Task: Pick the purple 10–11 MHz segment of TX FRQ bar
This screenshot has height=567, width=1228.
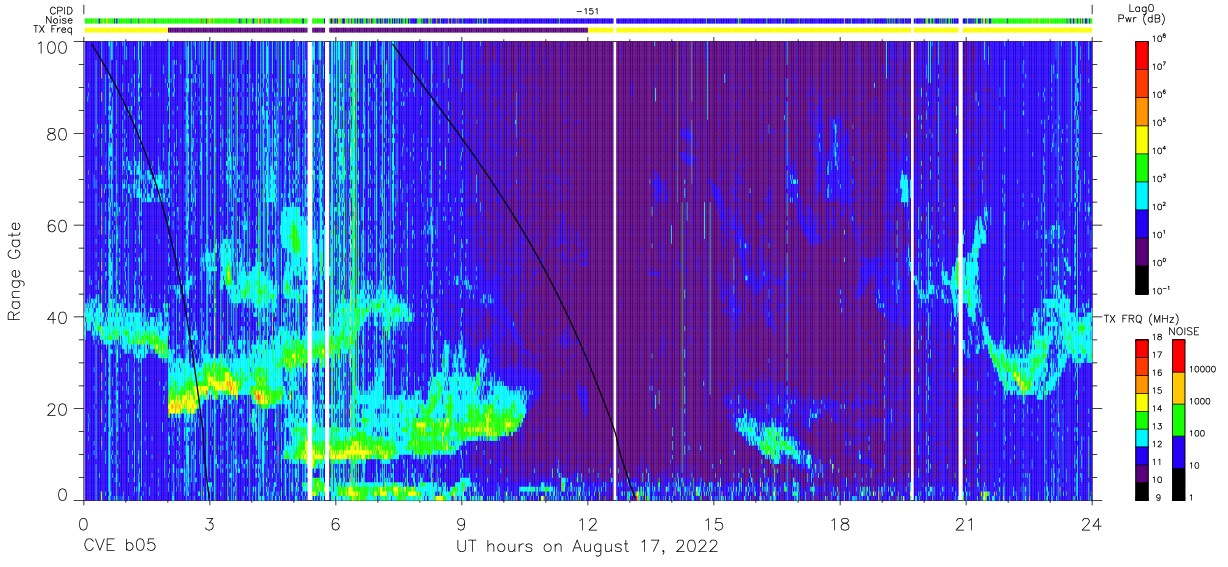Action: (1142, 471)
